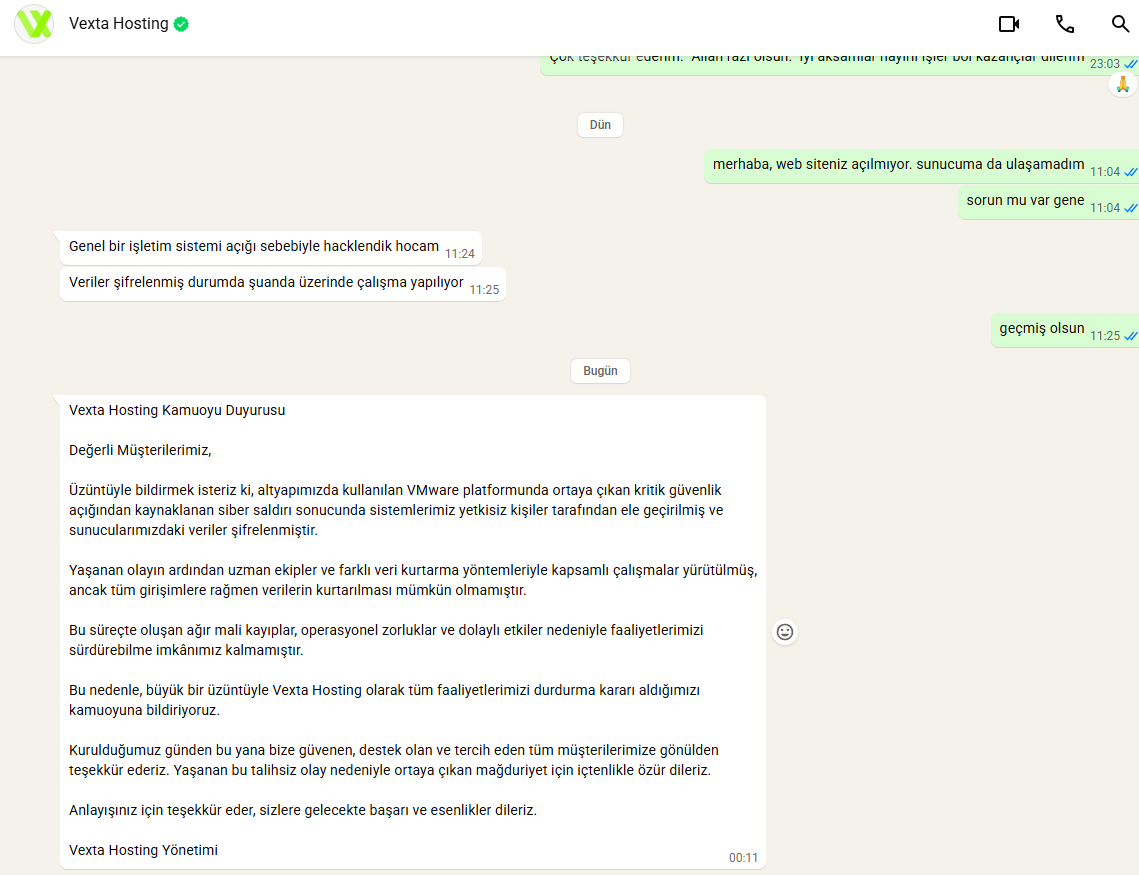Screen dimensions: 1139x875
Task: Click the paragraph starting 'Bu nedenle, büyük bir üzüntüyle'
Action: pos(384,700)
